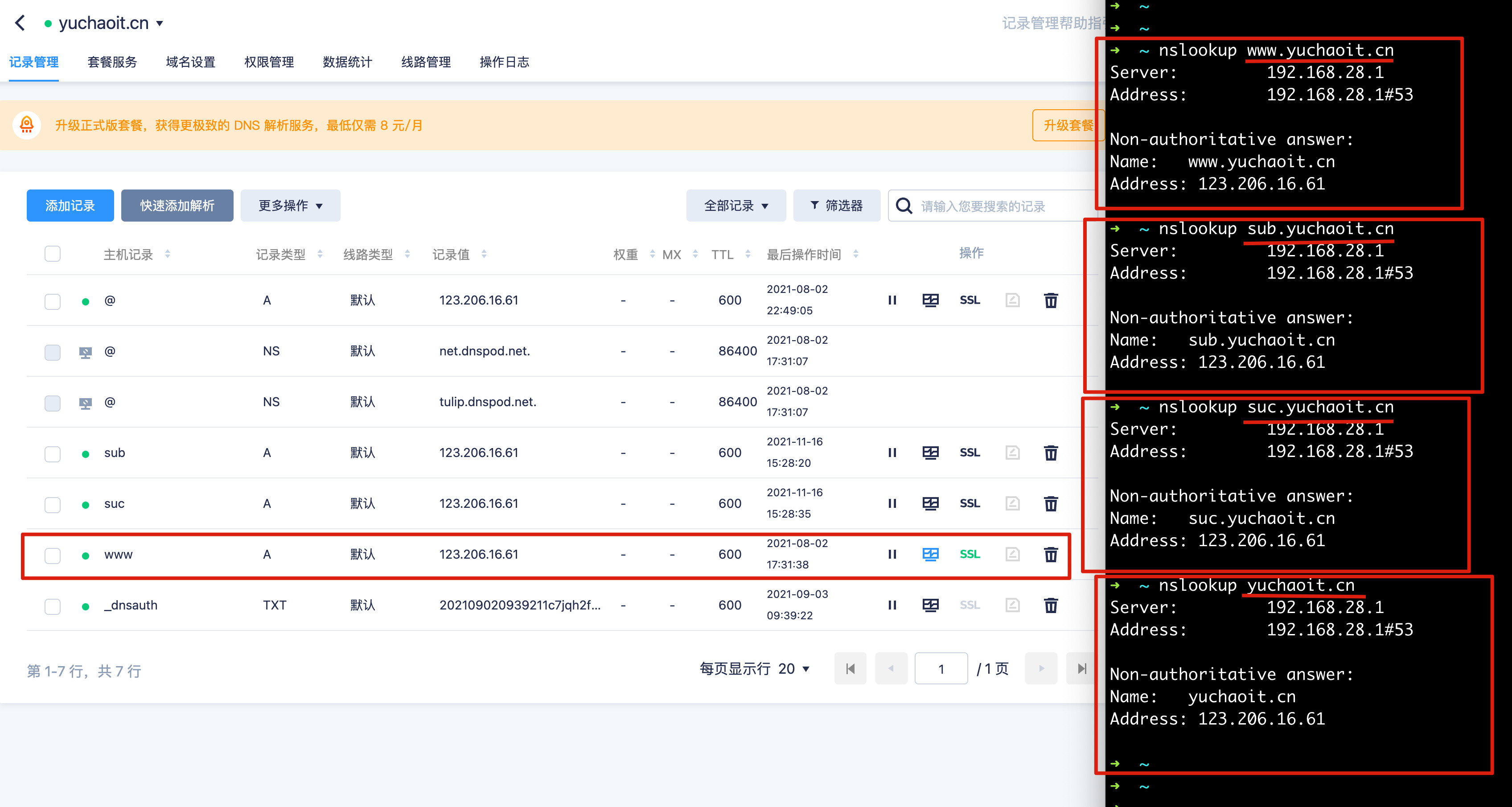
Task: Delete the sub A record
Action: pos(1051,453)
